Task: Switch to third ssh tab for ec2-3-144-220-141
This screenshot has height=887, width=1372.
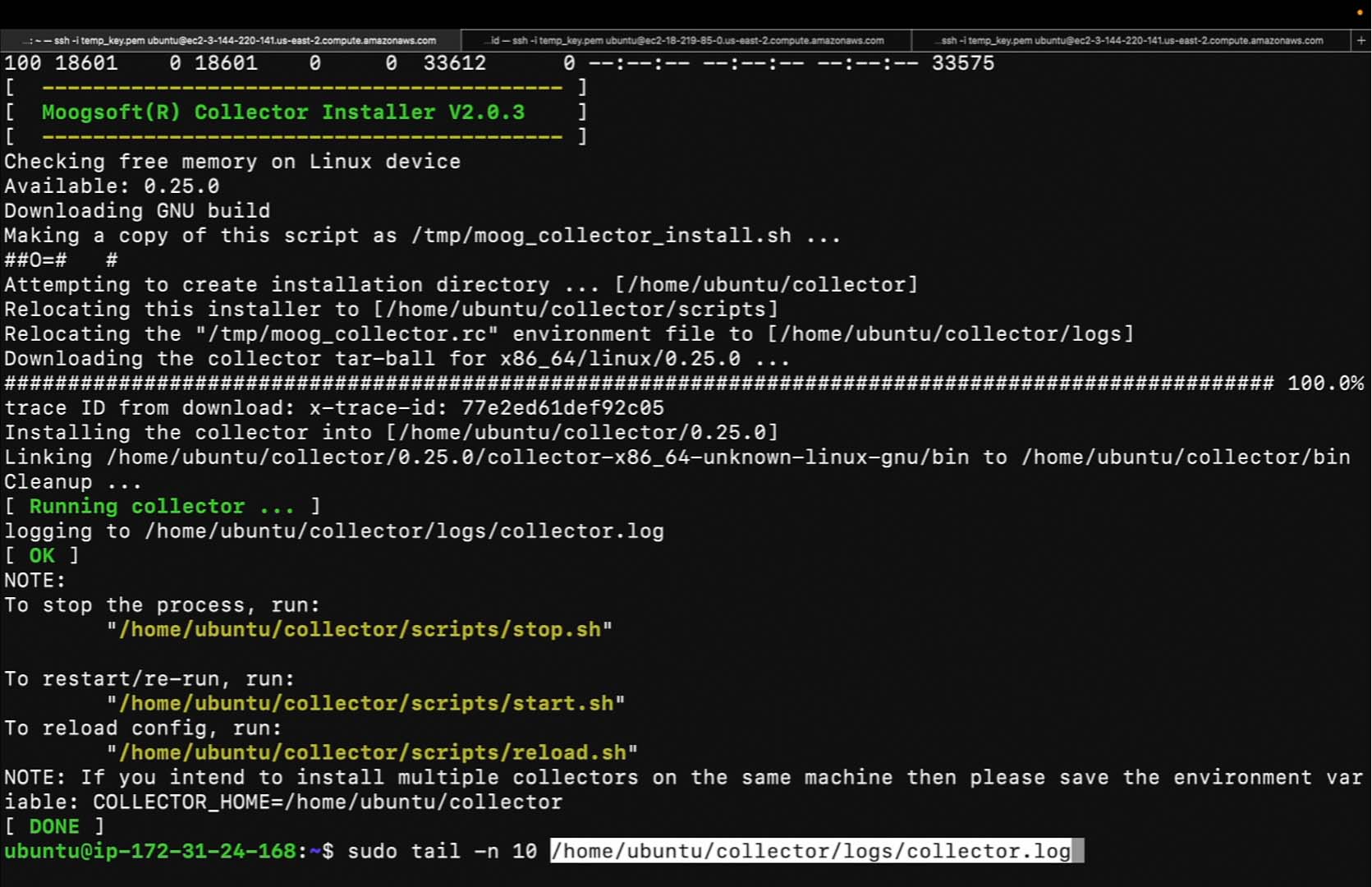Action: 1131,39
